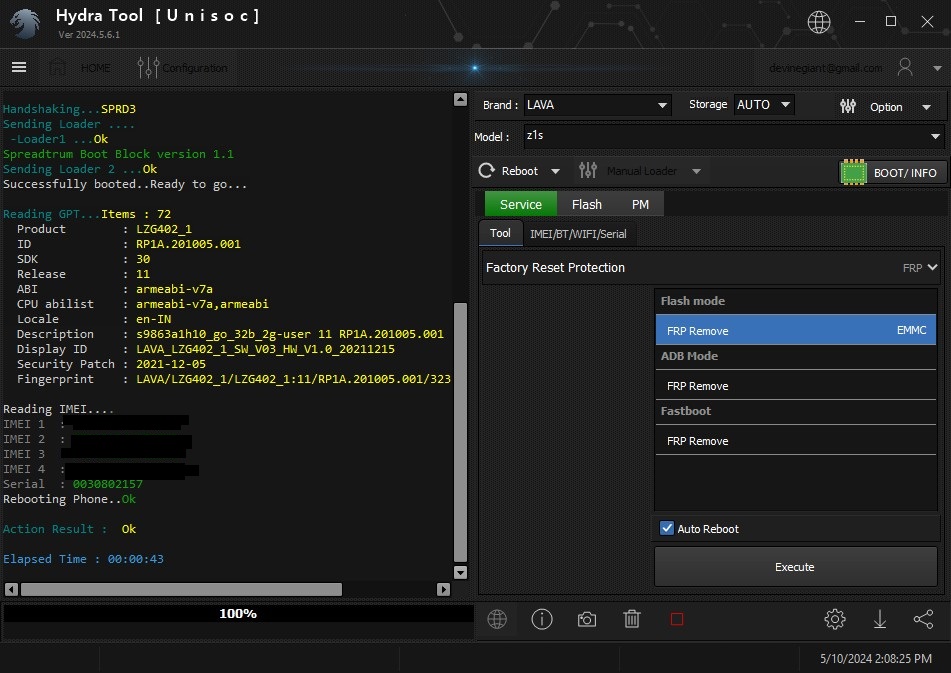Click the log scroll down arrow
The image size is (951, 673).
[x=460, y=572]
